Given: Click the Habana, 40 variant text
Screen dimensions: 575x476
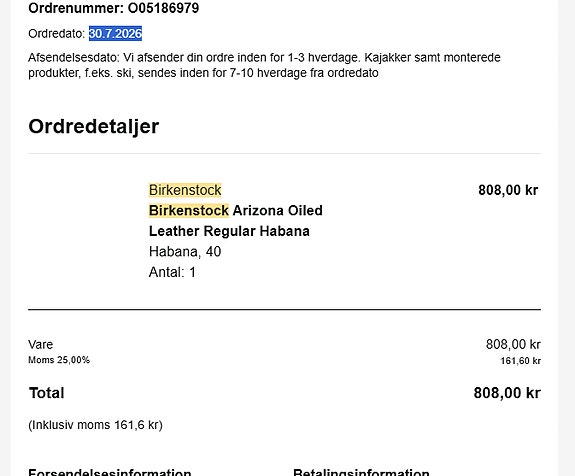Looking at the screenshot, I should click(x=185, y=252).
